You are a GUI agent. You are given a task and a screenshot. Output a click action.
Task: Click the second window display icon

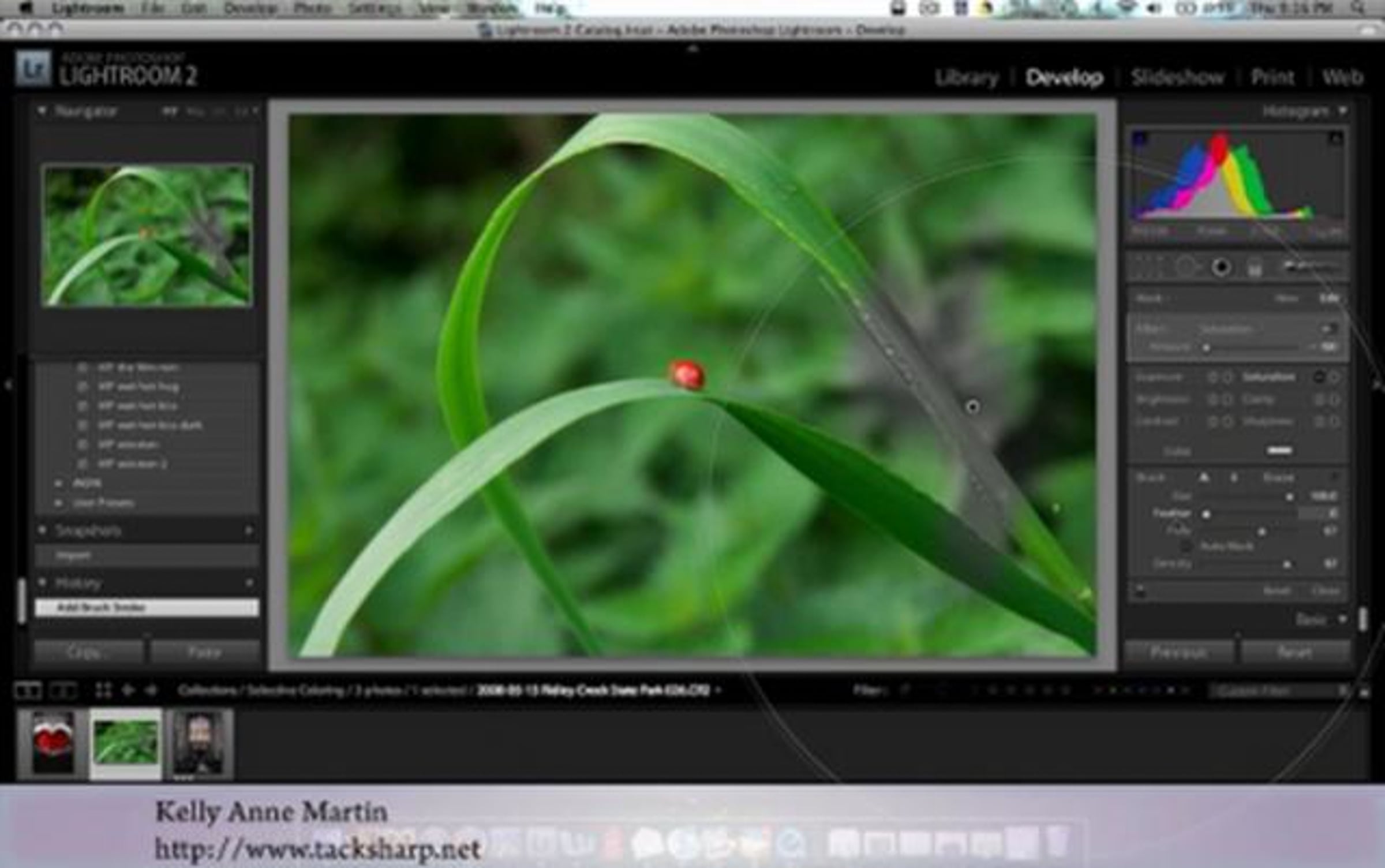click(x=62, y=690)
